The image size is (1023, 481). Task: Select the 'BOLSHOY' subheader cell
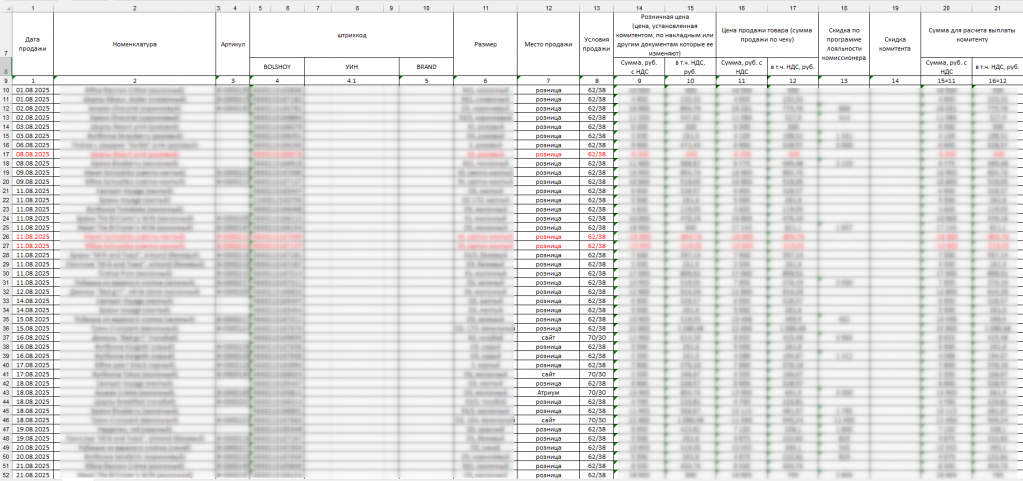point(277,67)
